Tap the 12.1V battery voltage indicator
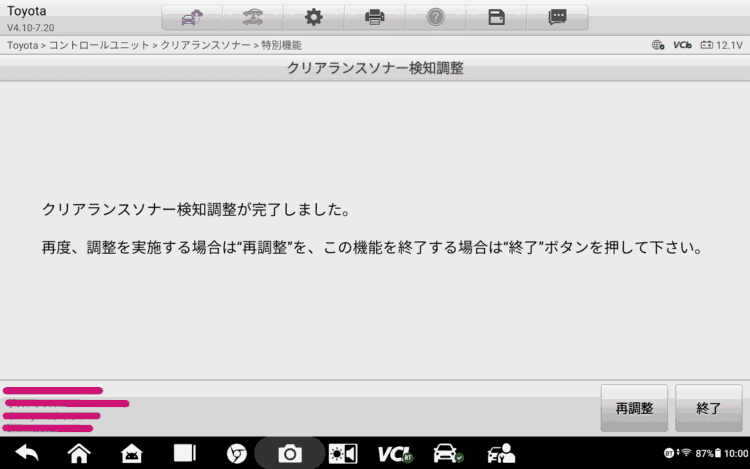 (x=721, y=45)
